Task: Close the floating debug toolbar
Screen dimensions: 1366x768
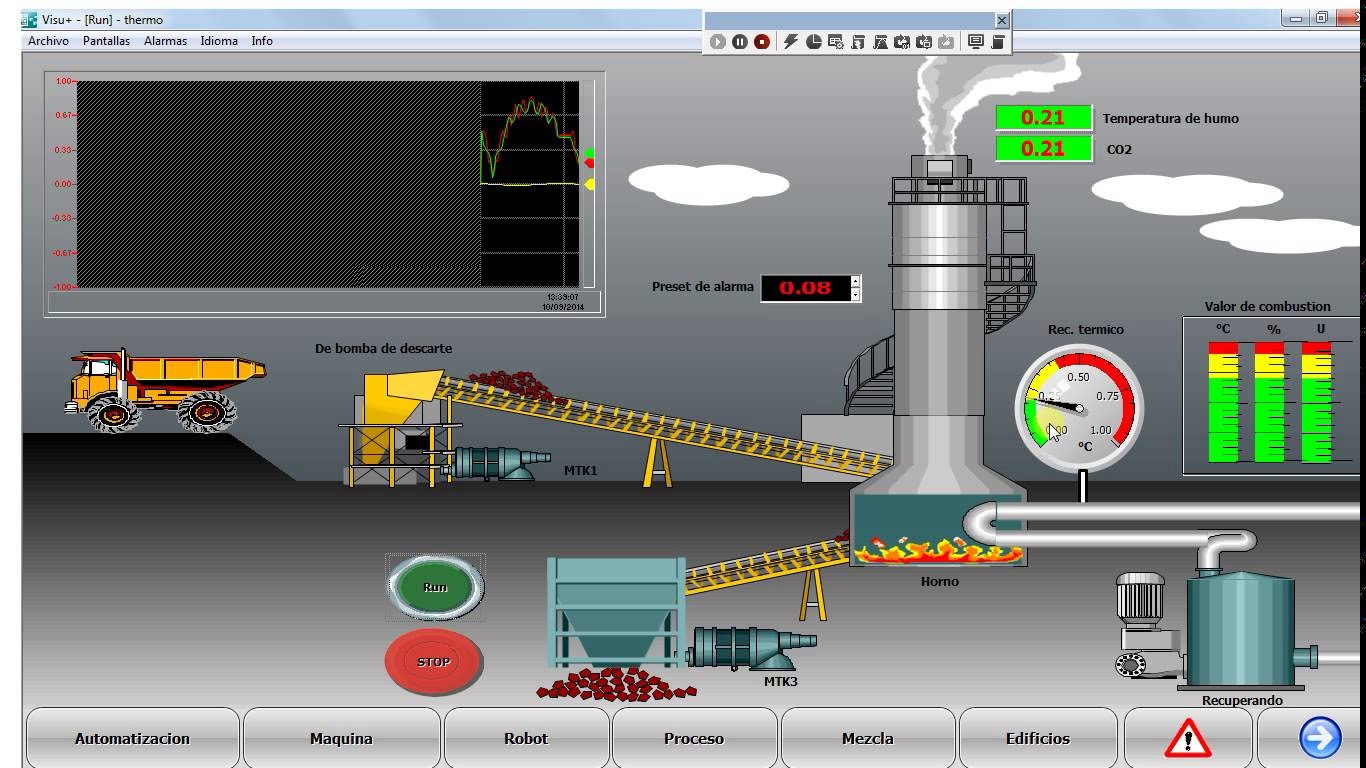Action: 1001,20
